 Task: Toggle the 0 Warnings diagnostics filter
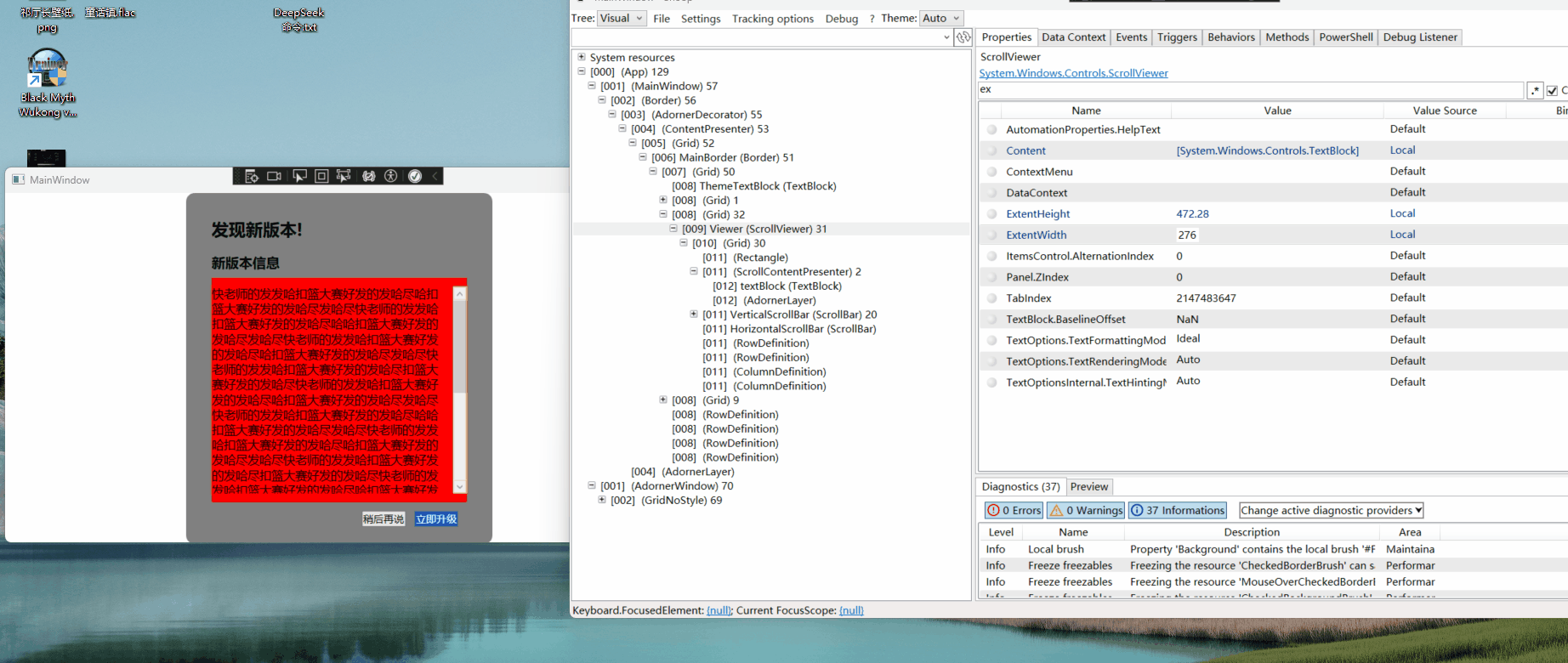(x=1085, y=510)
